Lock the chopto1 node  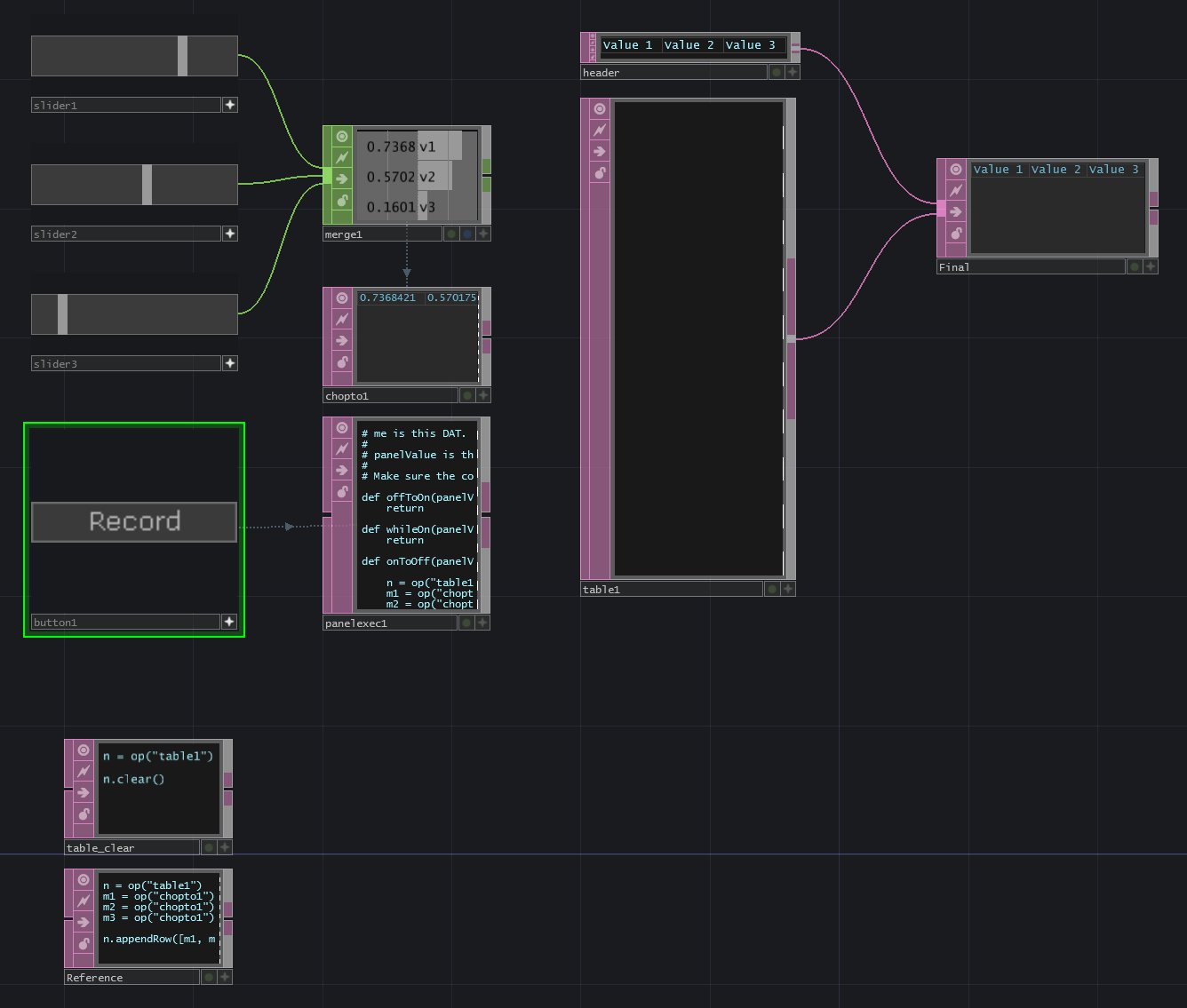tap(342, 361)
